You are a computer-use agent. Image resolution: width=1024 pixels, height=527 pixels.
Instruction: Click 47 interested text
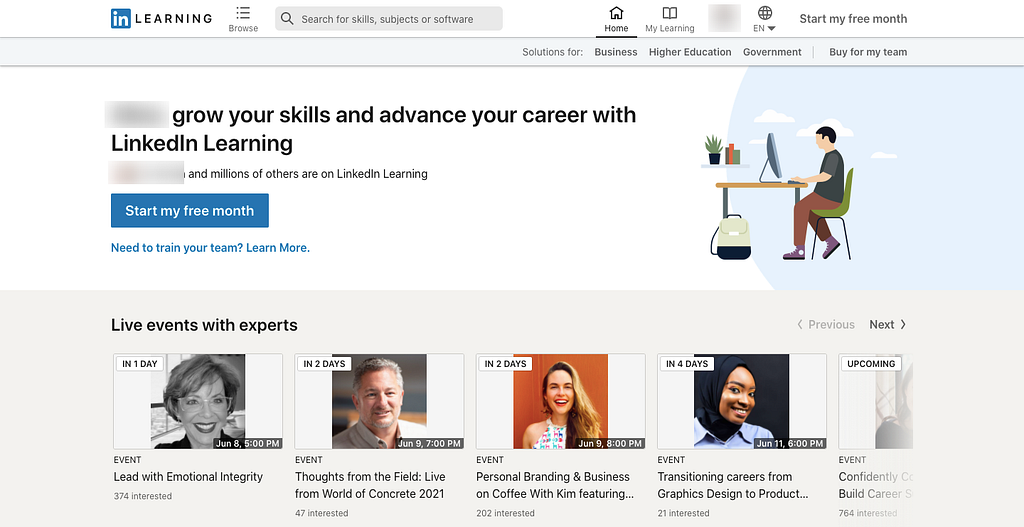[321, 513]
